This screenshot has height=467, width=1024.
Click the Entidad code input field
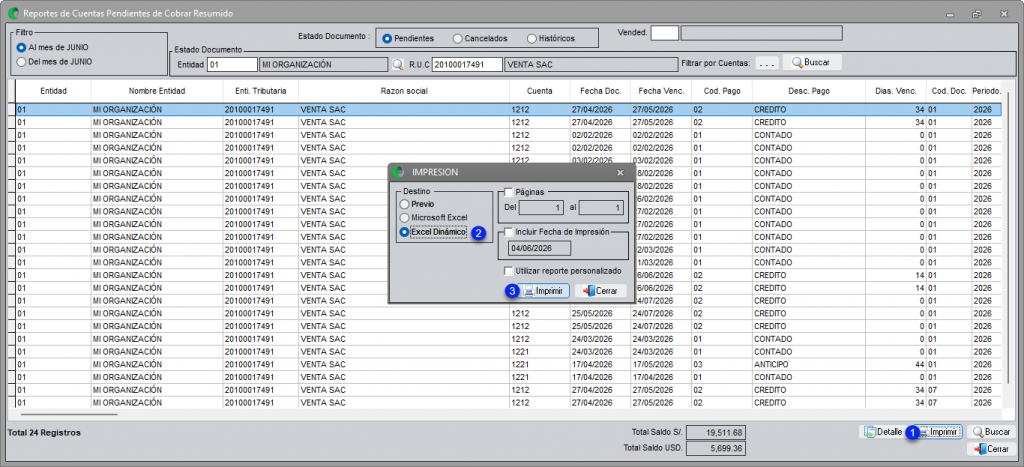click(x=232, y=65)
